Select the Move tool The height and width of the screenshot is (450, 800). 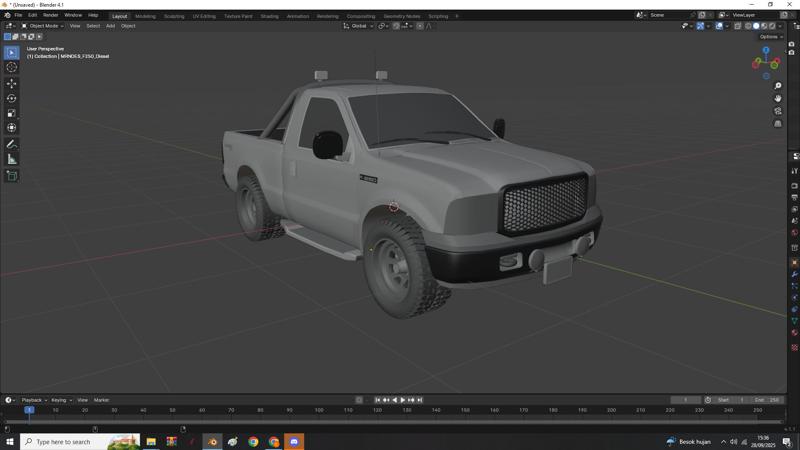point(12,83)
